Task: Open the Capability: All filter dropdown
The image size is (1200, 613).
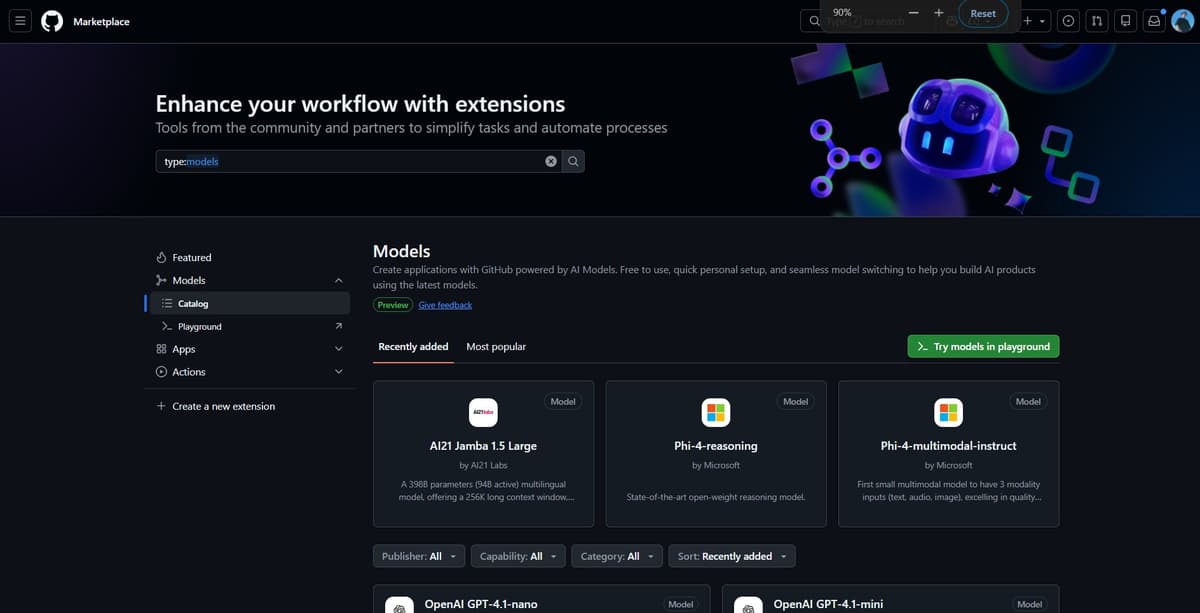Action: 518,556
